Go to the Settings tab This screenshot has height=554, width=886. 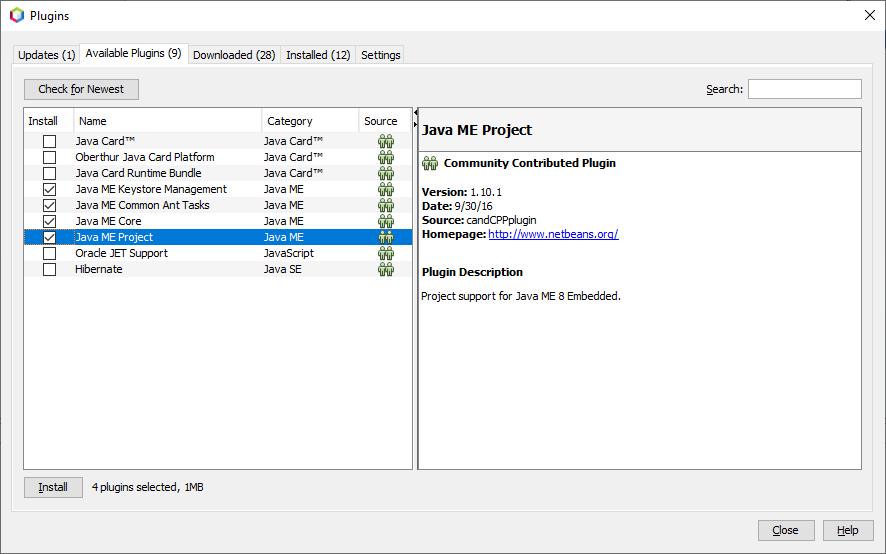pos(380,55)
